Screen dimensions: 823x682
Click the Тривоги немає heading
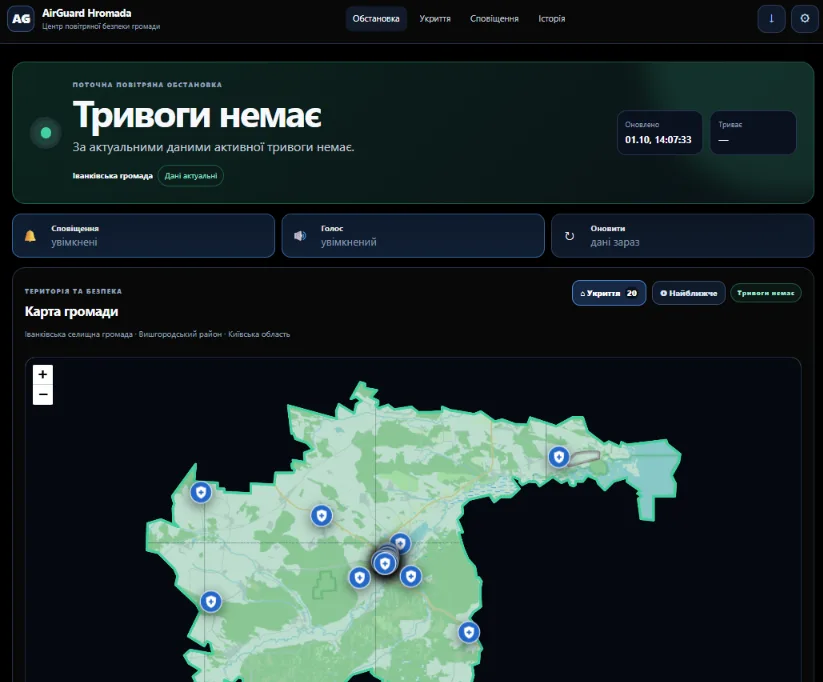pos(197,115)
